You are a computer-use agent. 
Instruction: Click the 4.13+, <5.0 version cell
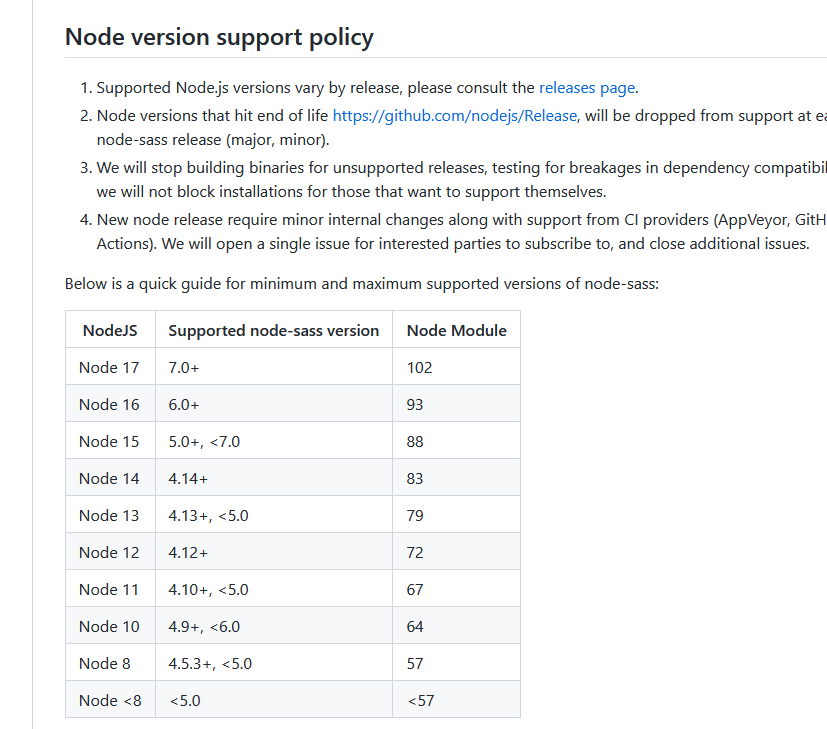tap(208, 515)
